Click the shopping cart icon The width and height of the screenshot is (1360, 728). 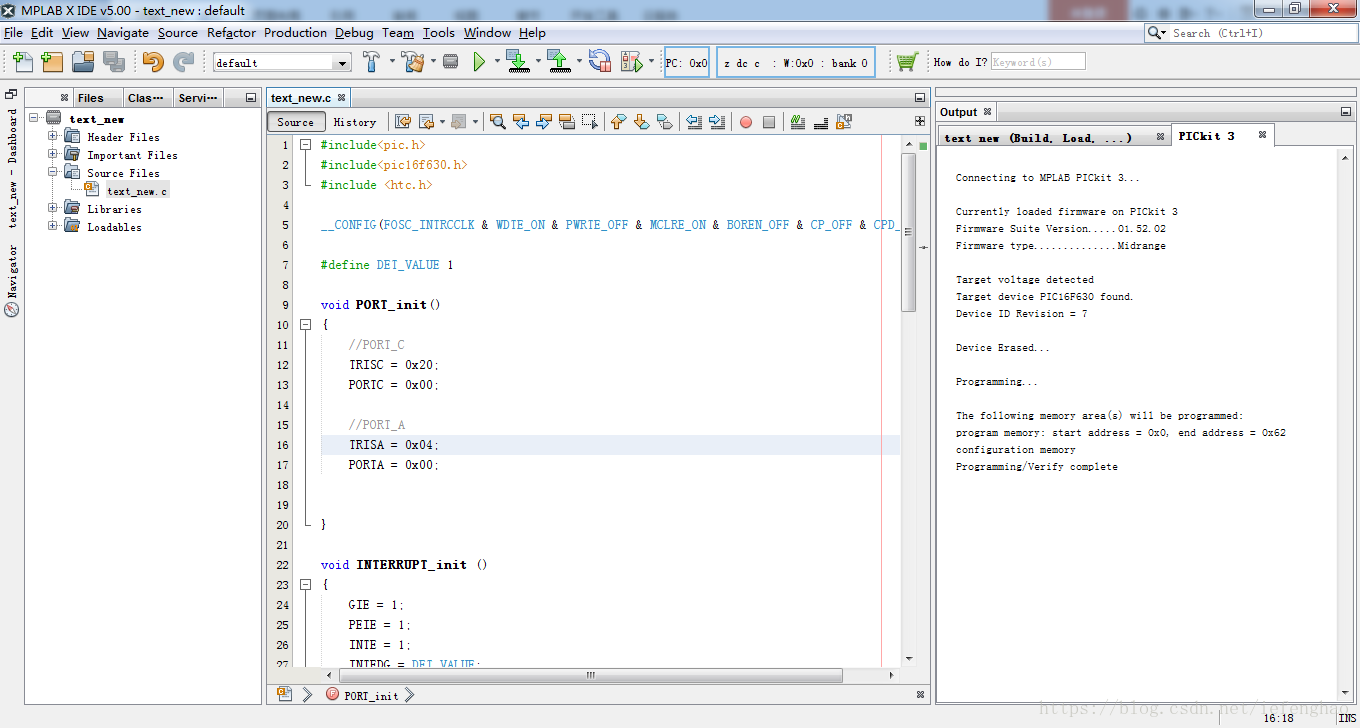tap(906, 62)
